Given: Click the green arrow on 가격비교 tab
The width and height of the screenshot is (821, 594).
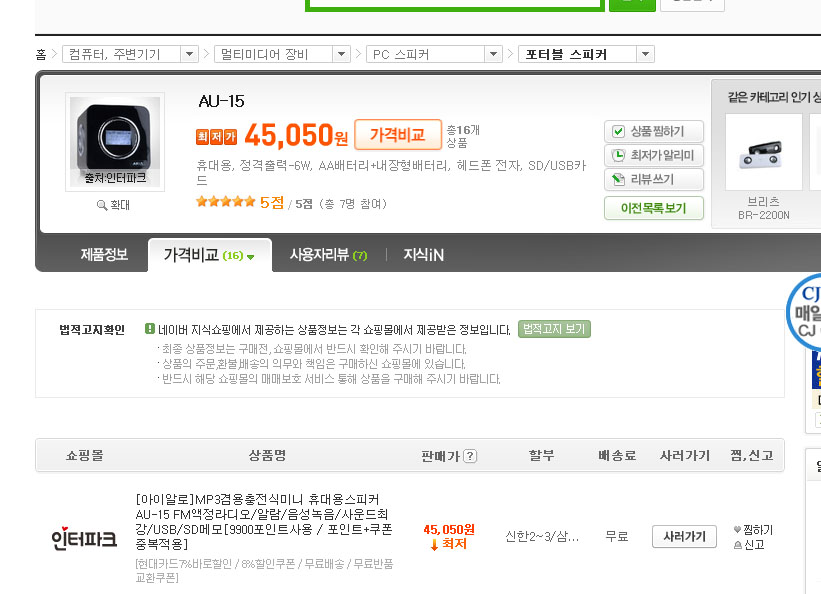Looking at the screenshot, I should click(250, 257).
